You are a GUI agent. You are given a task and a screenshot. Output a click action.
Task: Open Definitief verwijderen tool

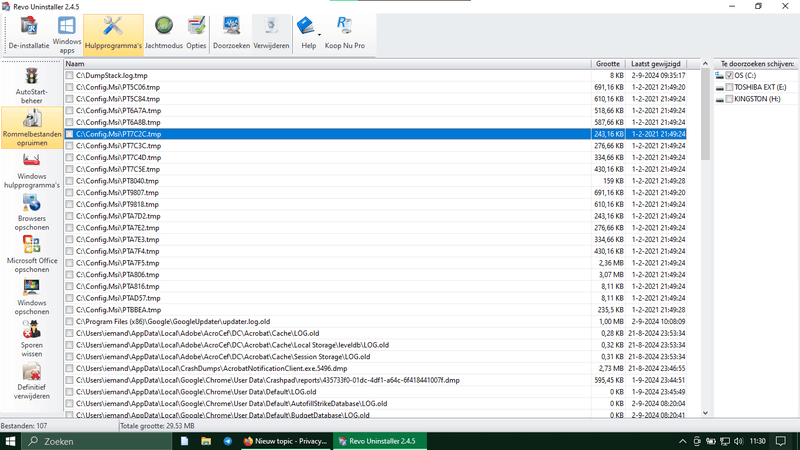32,382
